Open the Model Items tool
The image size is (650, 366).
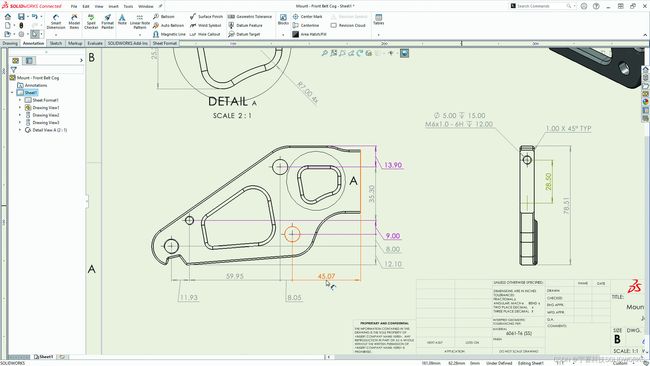click(74, 22)
